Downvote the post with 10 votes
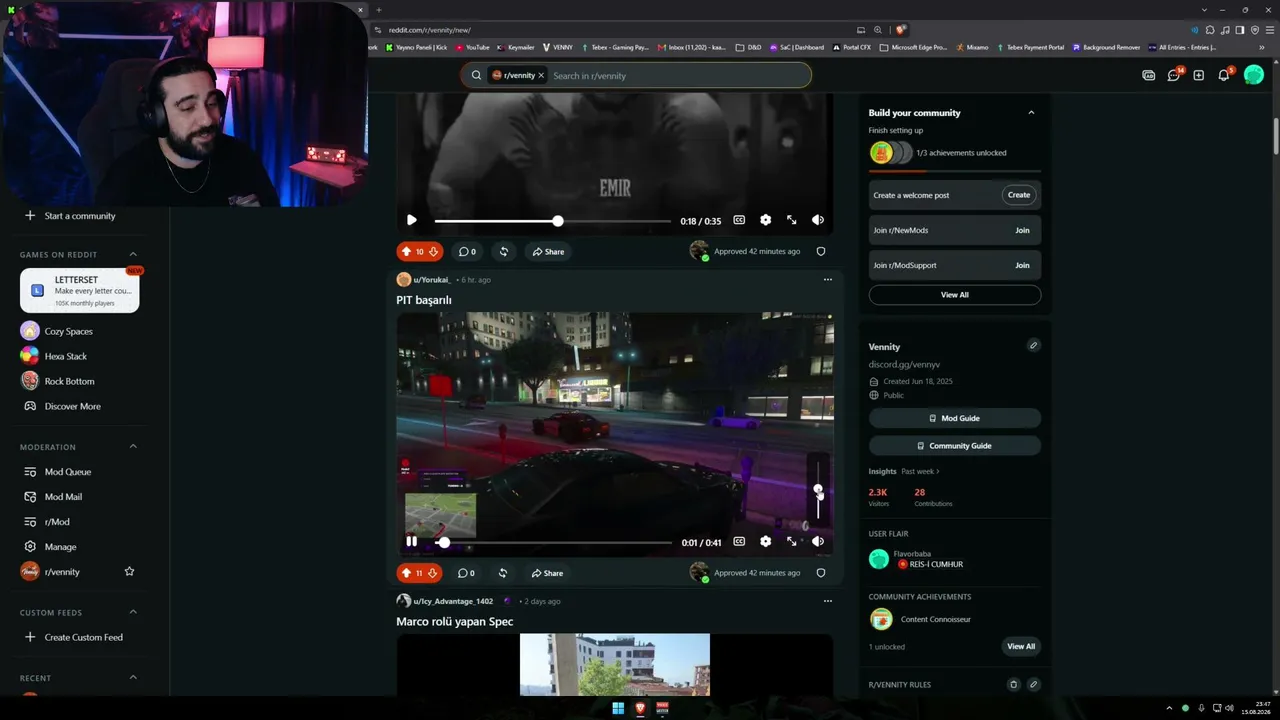Image resolution: width=1280 pixels, height=720 pixels. coord(433,252)
